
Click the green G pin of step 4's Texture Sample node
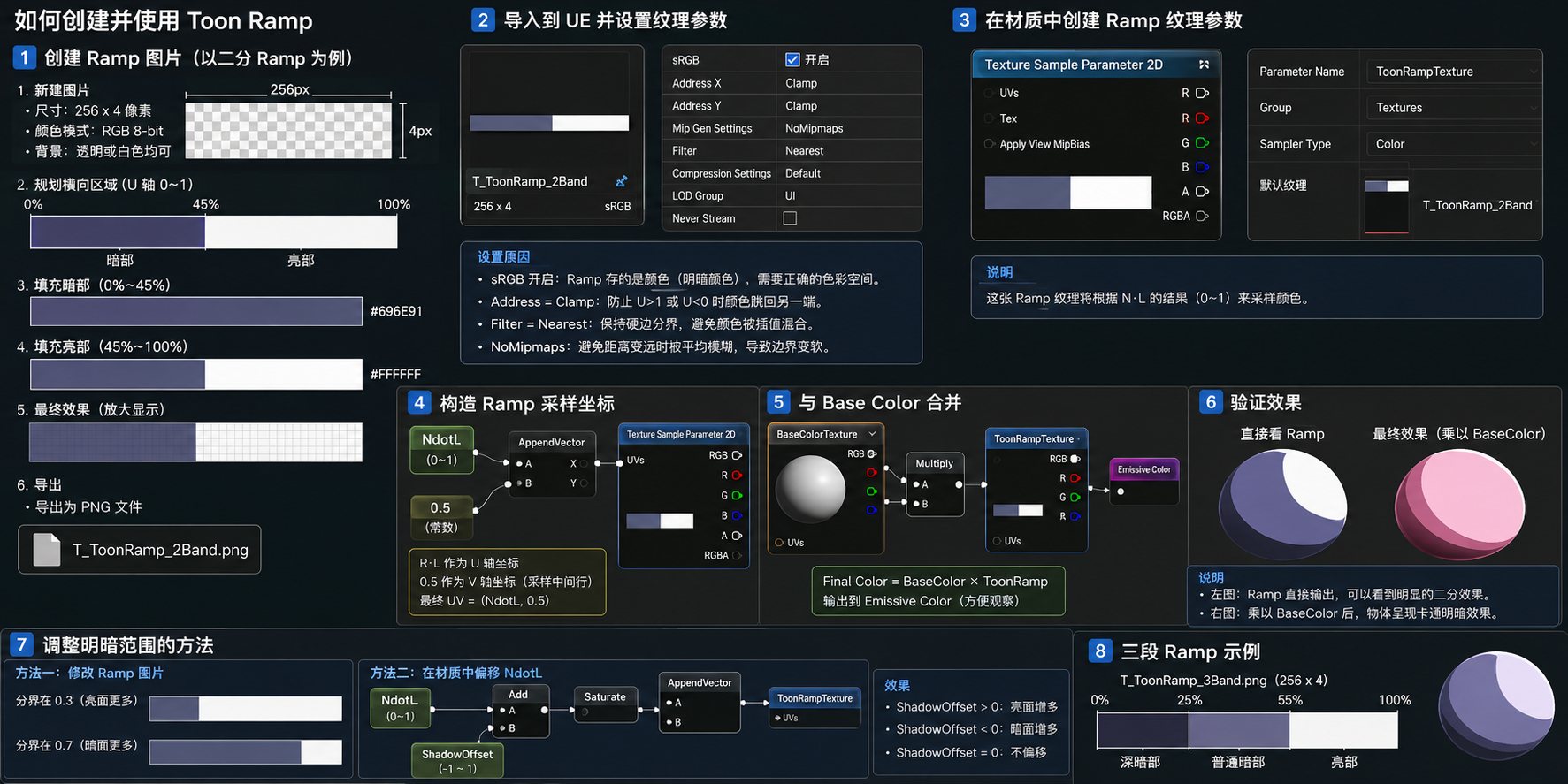[737, 495]
